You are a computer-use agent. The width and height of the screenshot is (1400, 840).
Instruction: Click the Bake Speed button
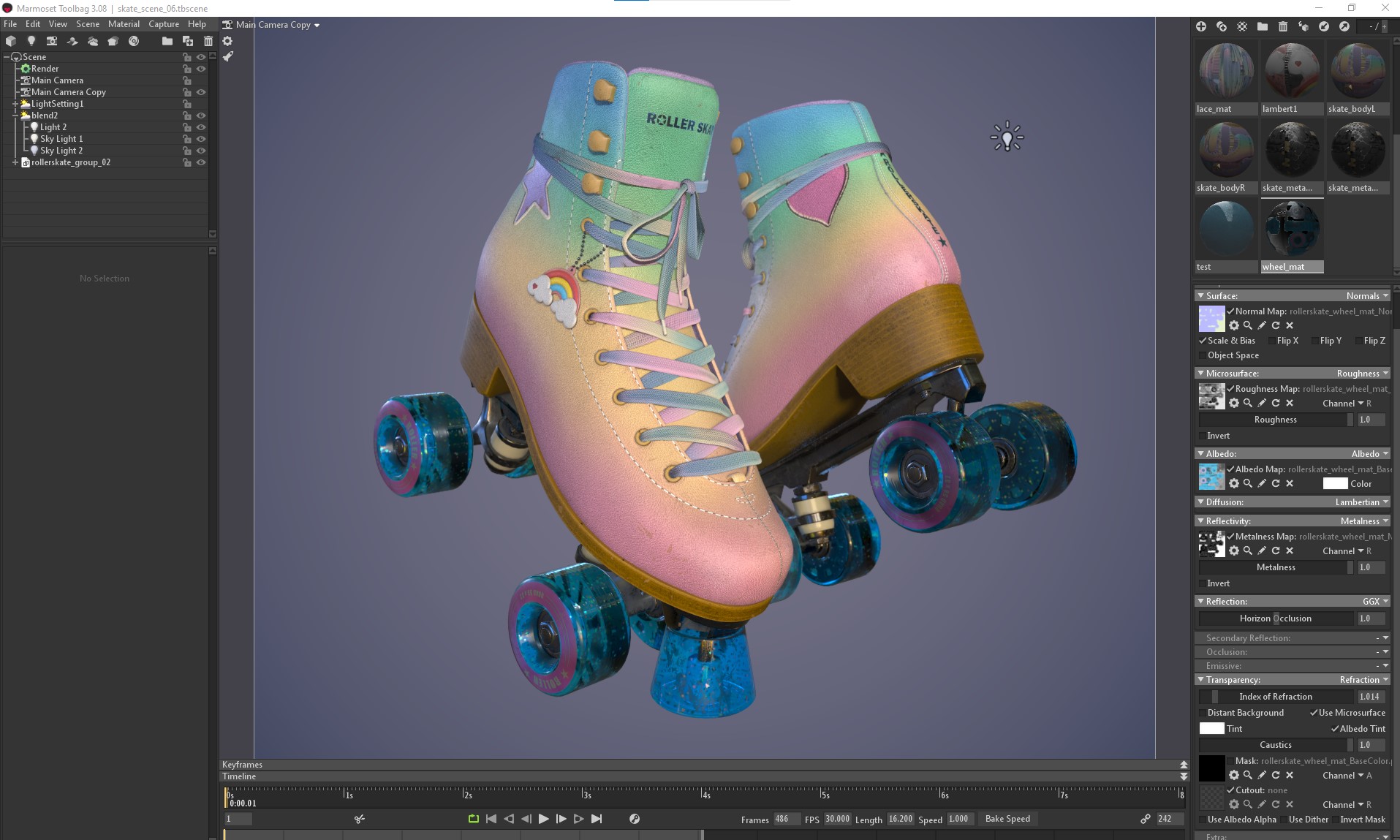[1007, 819]
